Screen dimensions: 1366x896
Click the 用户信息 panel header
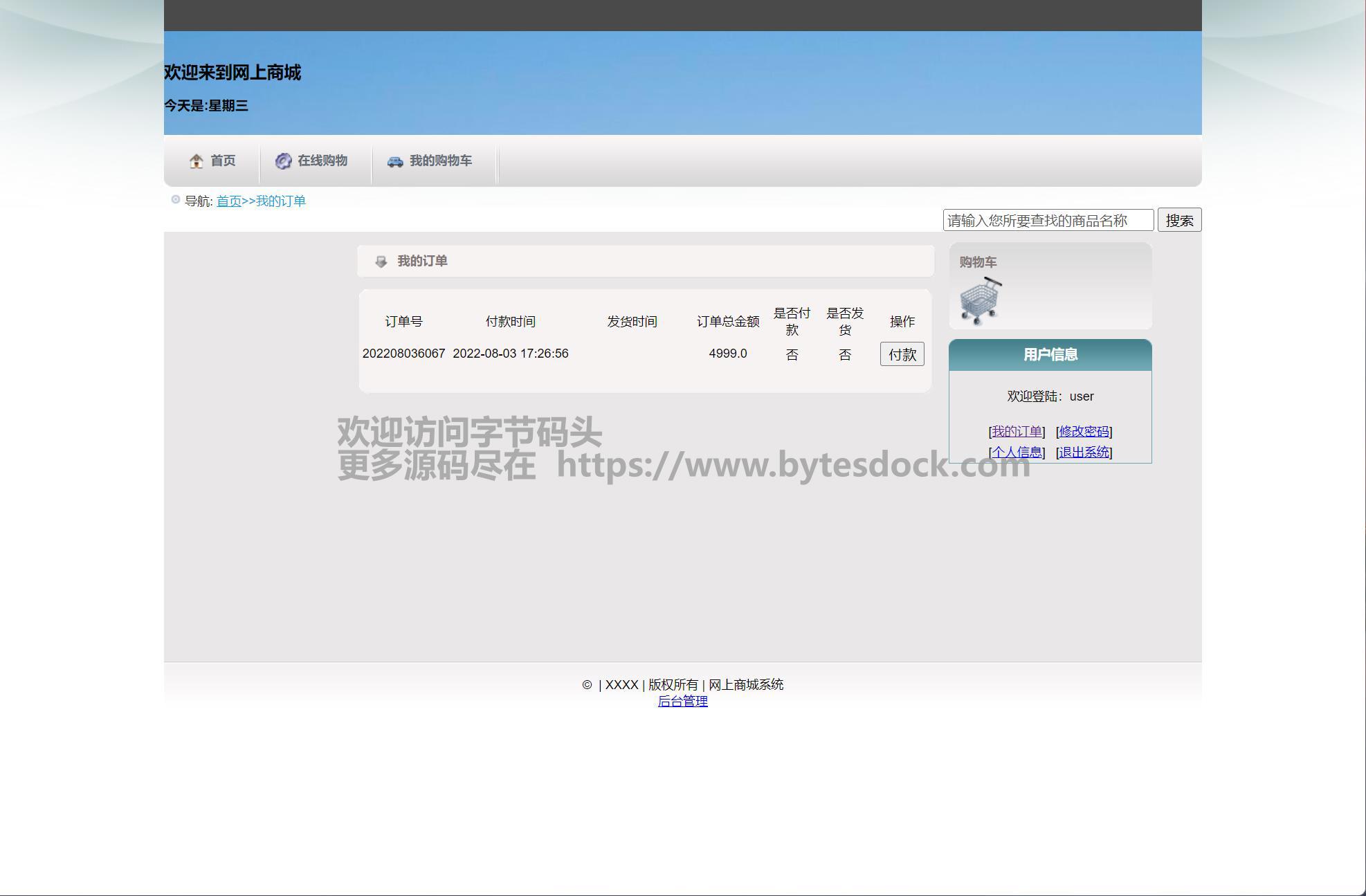pyautogui.click(x=1050, y=355)
